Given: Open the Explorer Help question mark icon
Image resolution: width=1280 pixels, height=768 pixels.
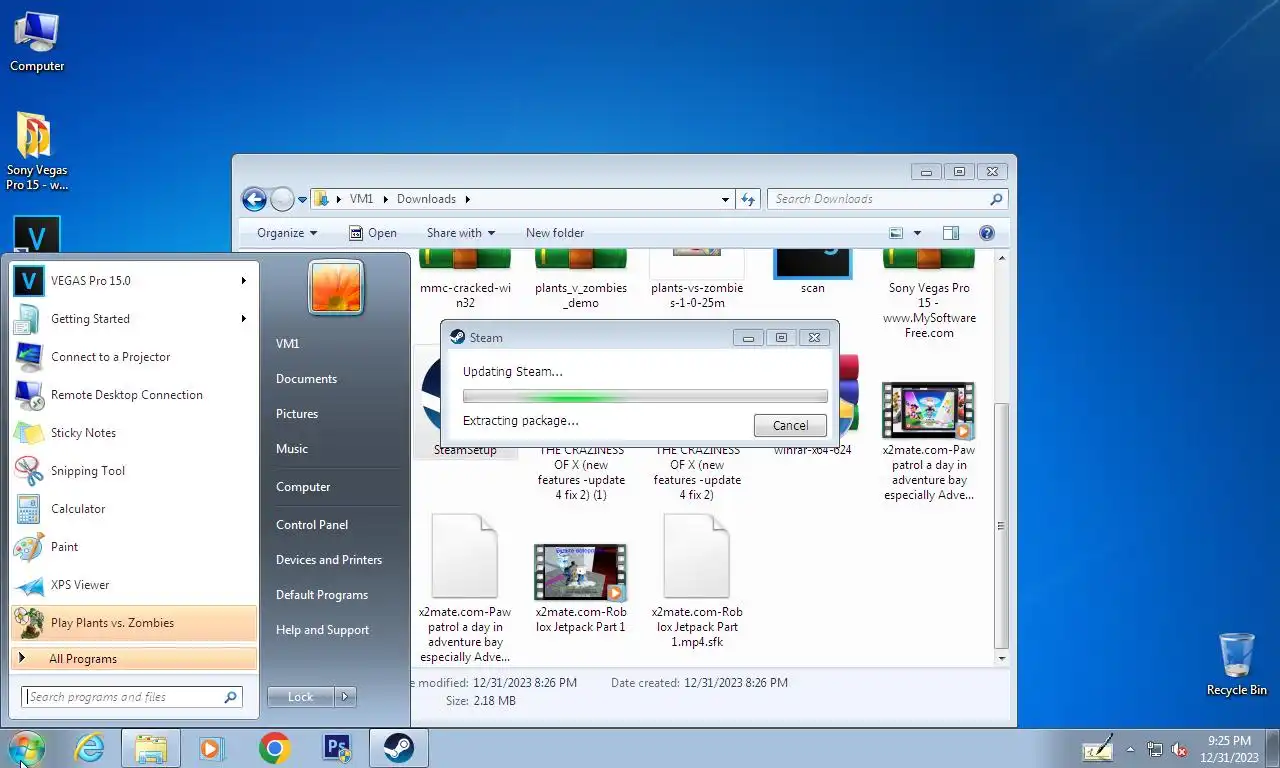Looking at the screenshot, I should (x=987, y=233).
